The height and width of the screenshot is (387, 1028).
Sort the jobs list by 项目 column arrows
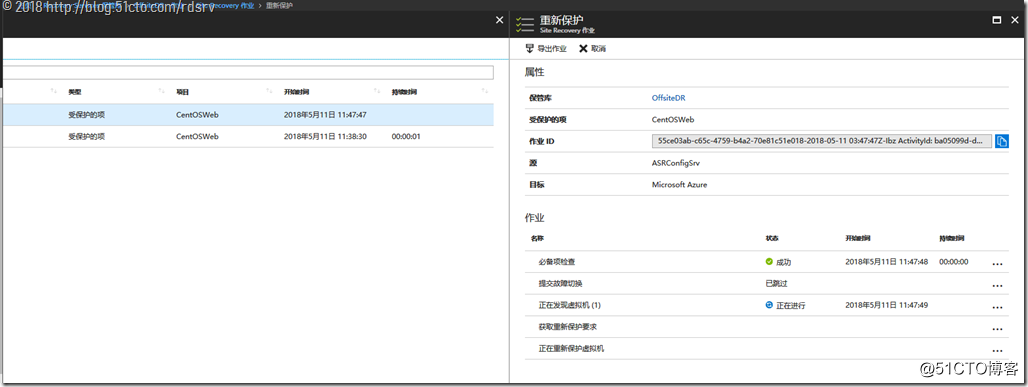(x=269, y=91)
